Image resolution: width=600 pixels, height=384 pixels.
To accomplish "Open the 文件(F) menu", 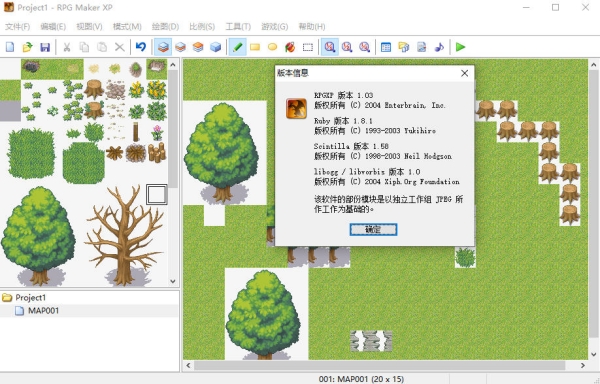I will pos(18,26).
